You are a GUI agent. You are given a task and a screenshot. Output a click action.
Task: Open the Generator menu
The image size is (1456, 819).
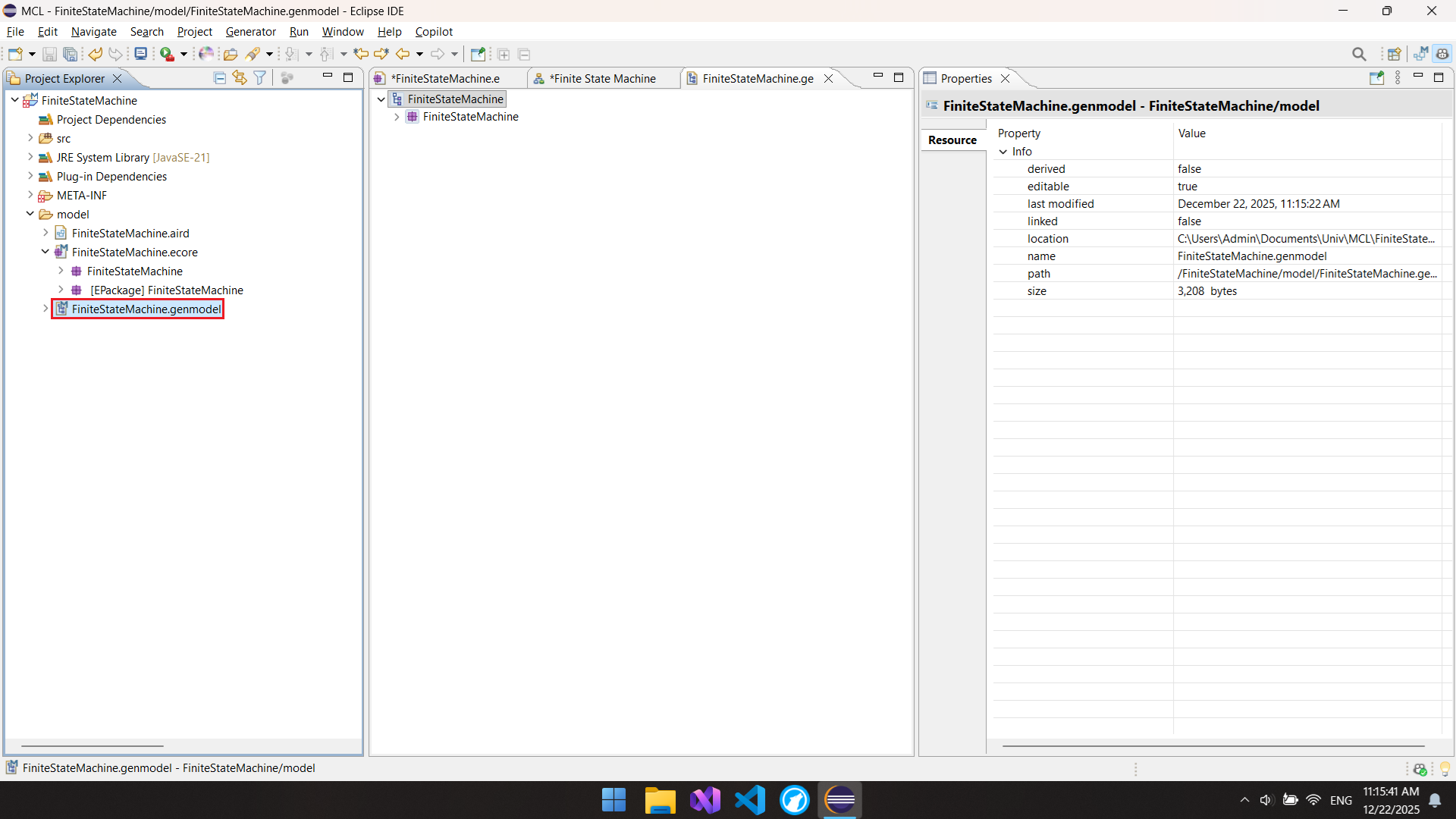click(250, 32)
